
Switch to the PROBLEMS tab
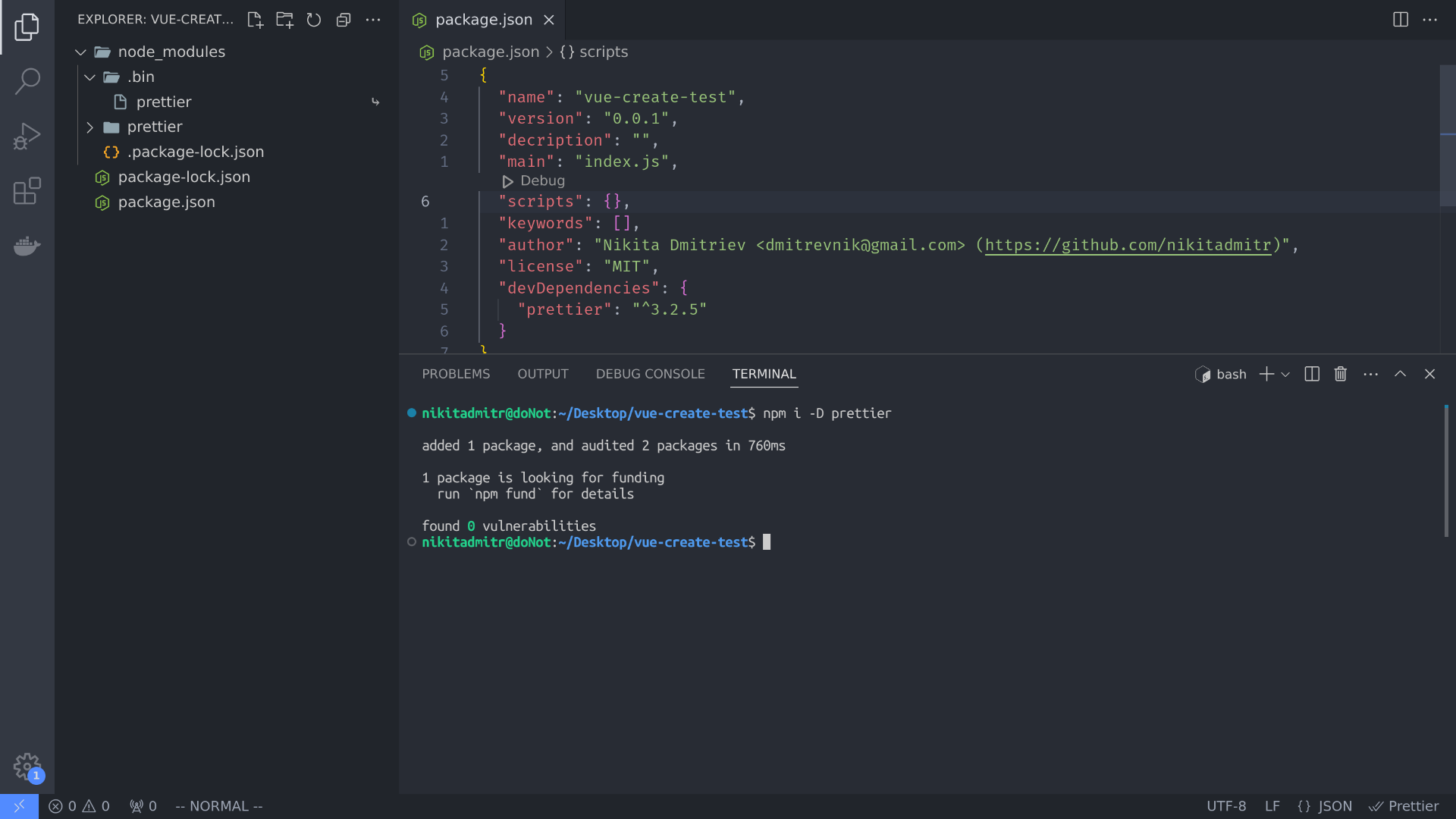point(456,373)
